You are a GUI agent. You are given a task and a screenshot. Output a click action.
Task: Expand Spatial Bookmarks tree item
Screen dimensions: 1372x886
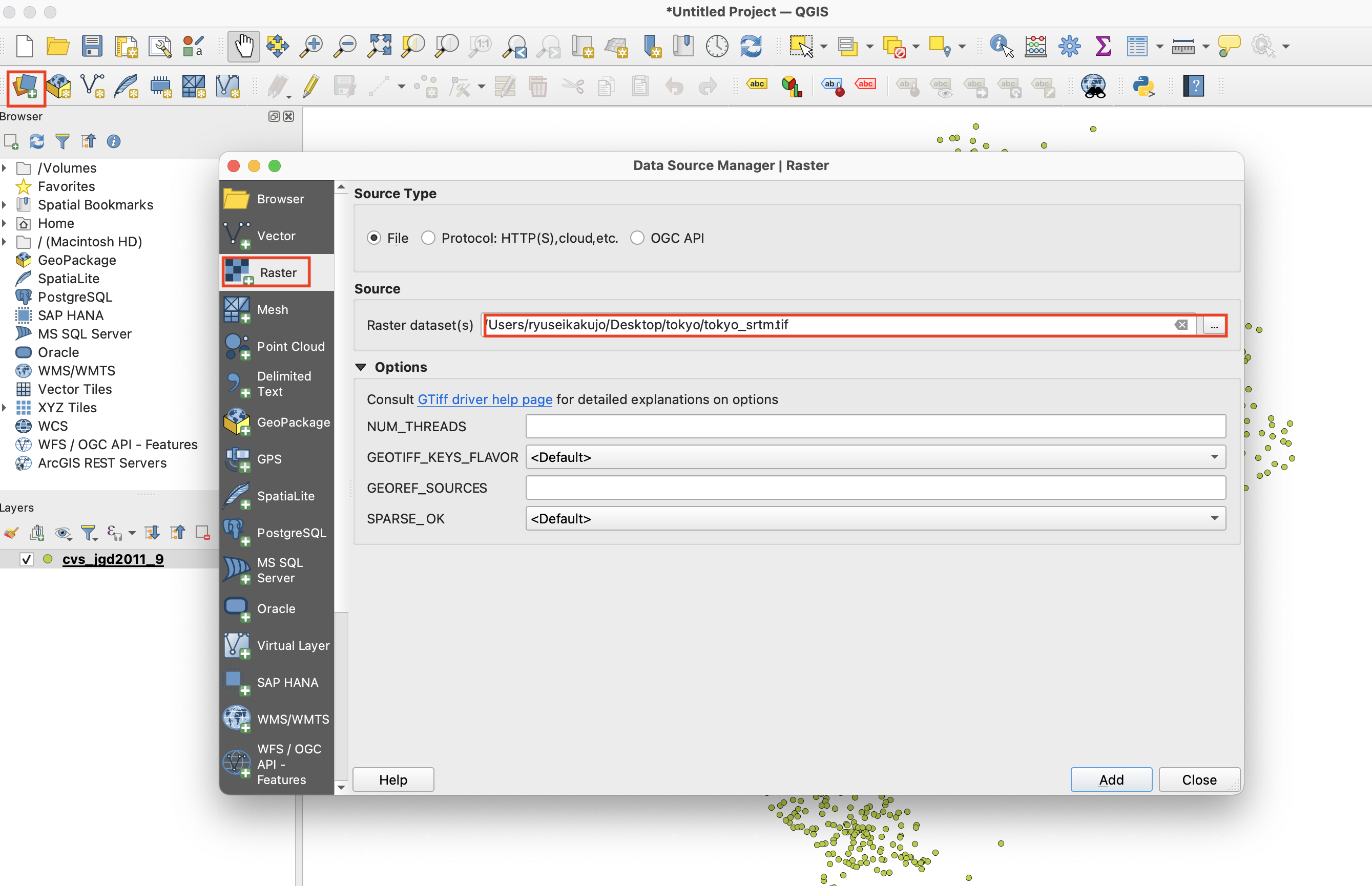[5, 205]
